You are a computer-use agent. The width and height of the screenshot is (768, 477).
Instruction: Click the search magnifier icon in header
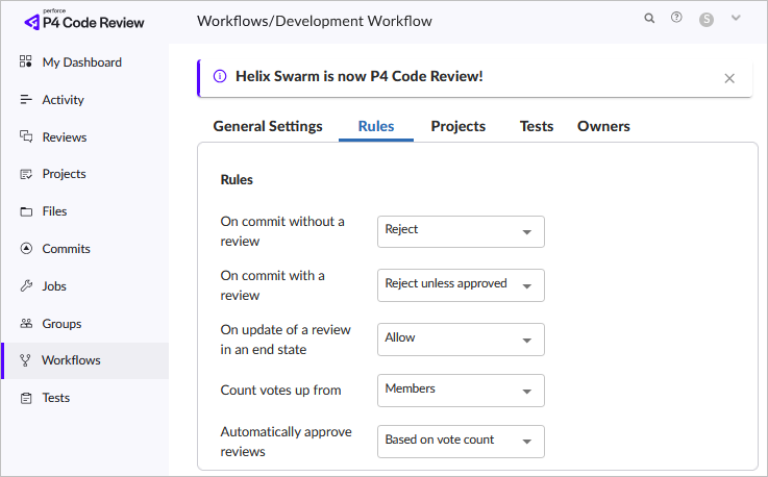tap(650, 18)
